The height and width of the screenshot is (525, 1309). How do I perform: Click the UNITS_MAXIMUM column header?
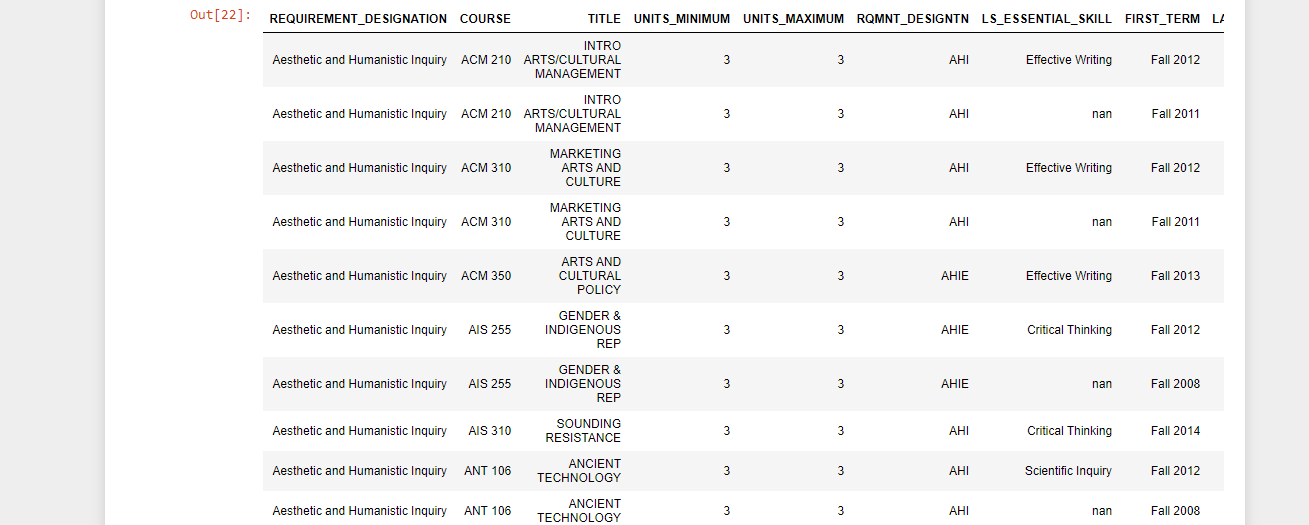coord(794,19)
